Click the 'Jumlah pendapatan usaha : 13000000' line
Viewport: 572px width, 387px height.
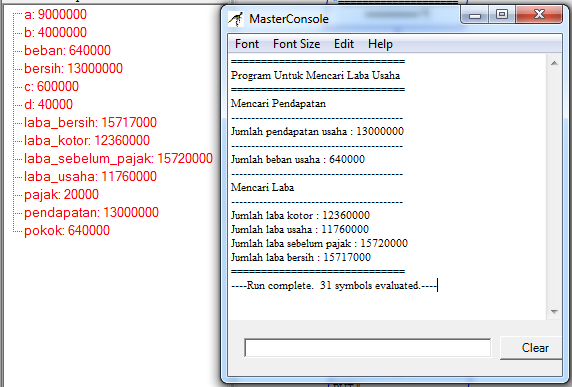tap(317, 131)
